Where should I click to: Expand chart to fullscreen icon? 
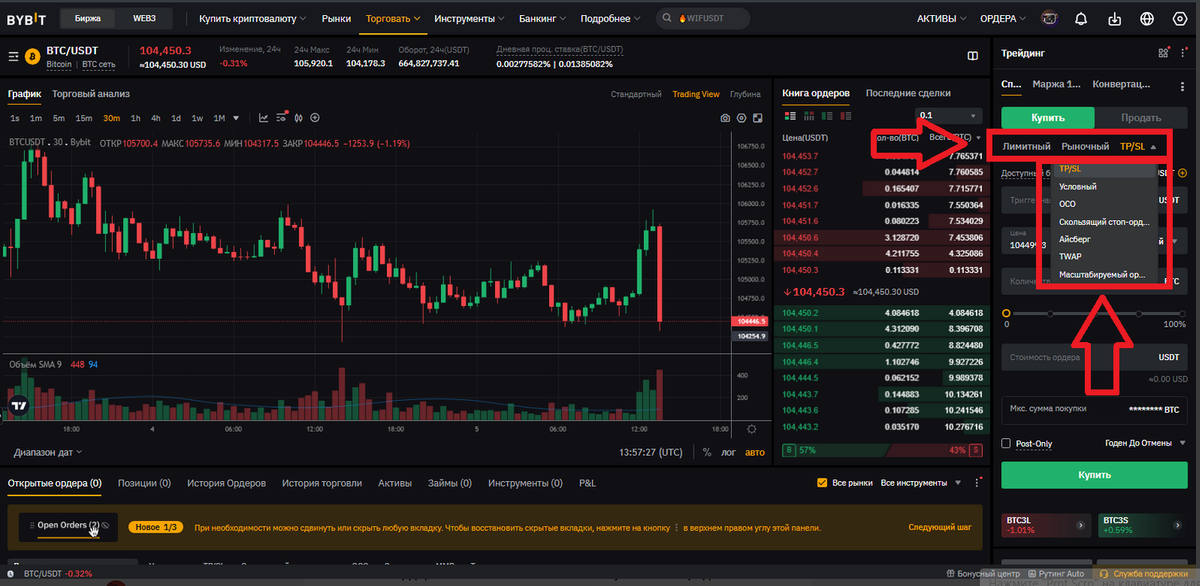[756, 118]
